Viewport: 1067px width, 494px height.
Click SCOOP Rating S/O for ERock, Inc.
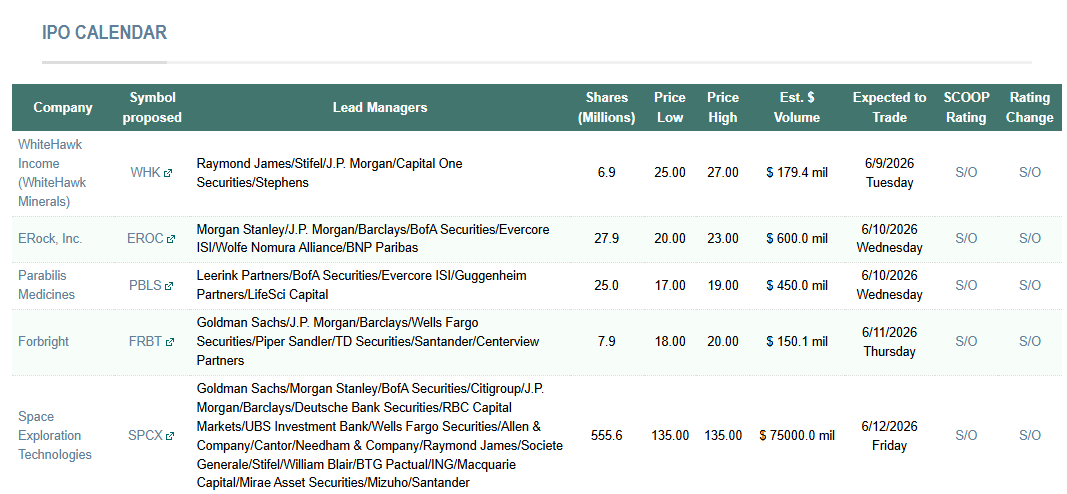(x=966, y=238)
